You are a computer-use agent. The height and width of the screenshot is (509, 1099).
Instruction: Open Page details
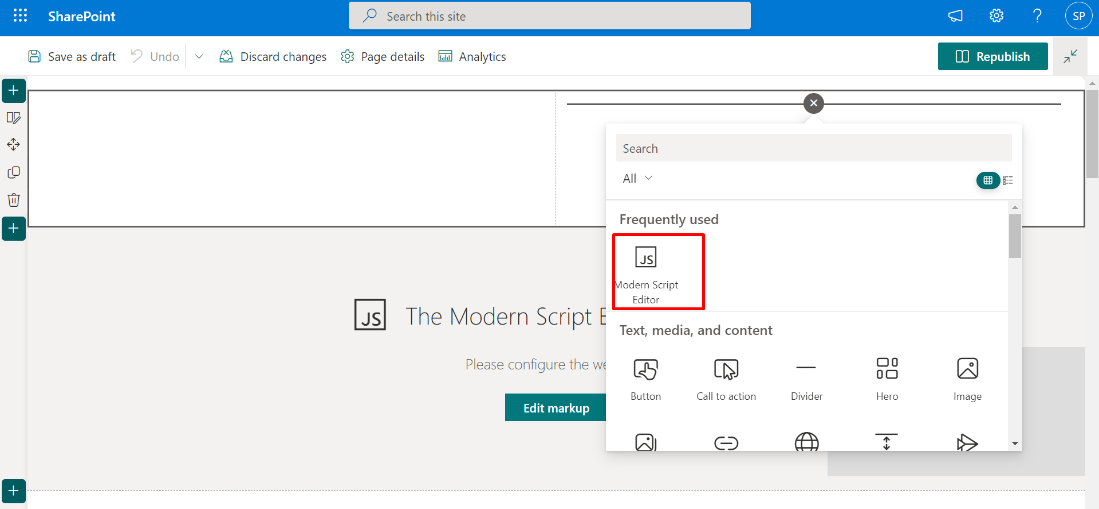coord(382,57)
